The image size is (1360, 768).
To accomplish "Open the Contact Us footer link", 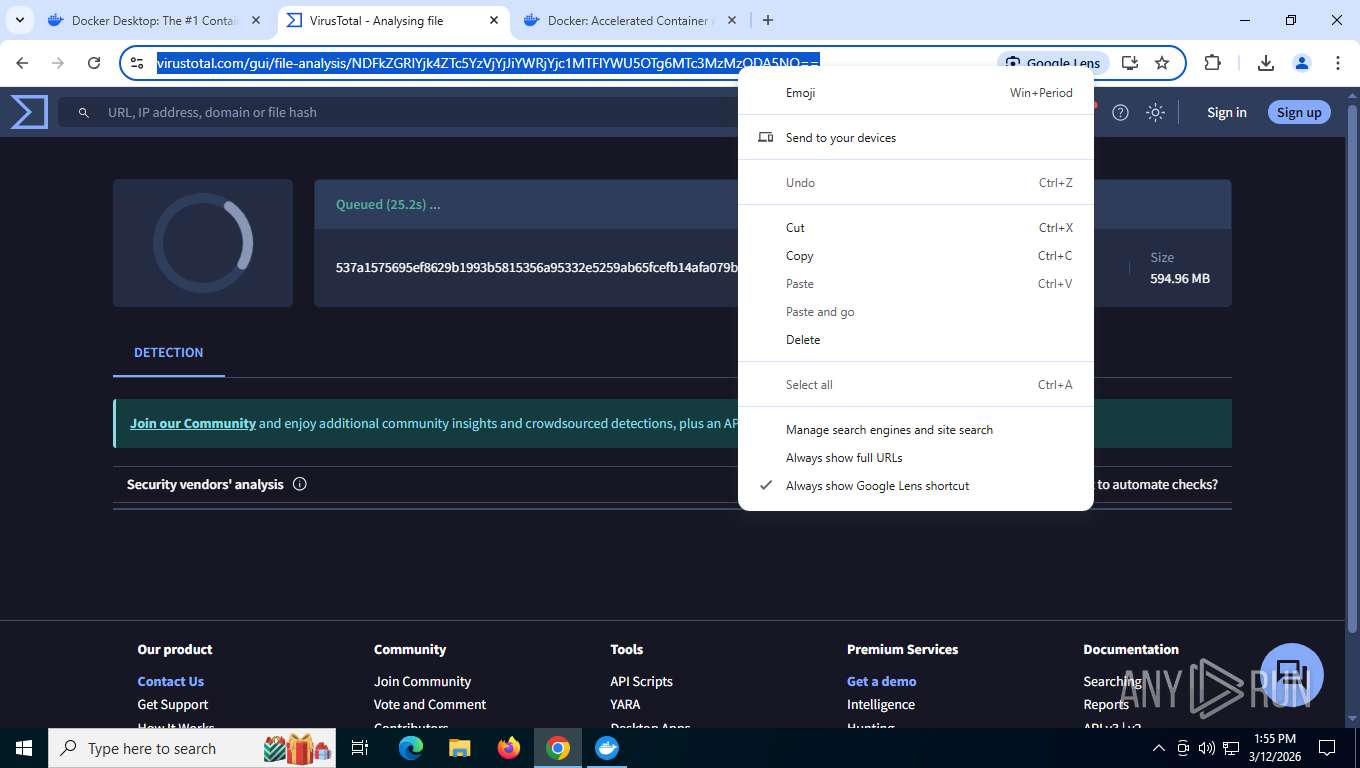I will [x=170, y=681].
